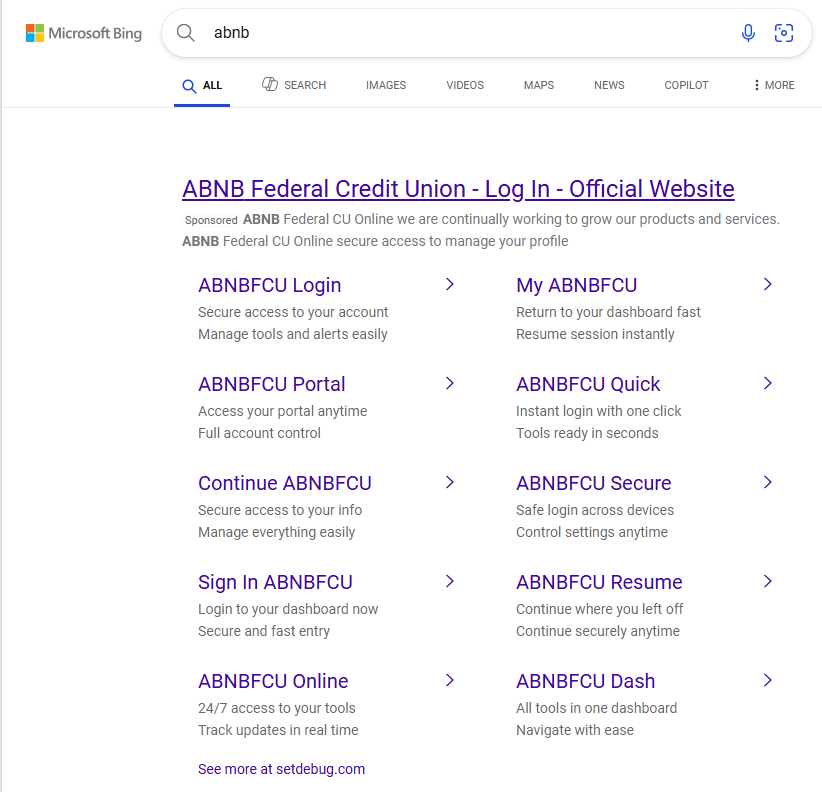The width and height of the screenshot is (822, 792).
Task: Click the text "Secure and fast entry"
Action: (x=264, y=632)
